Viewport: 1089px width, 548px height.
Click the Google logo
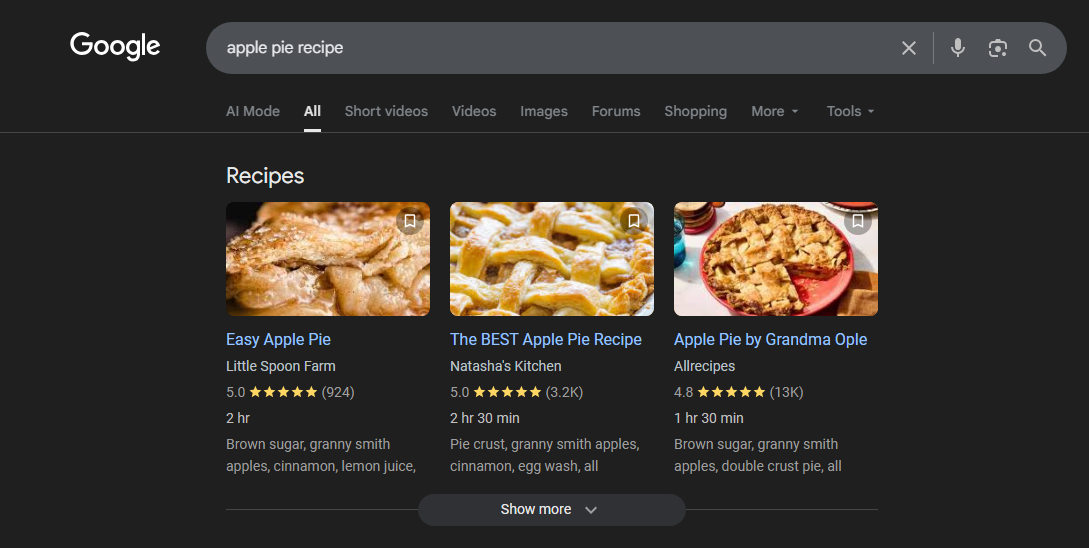(115, 47)
